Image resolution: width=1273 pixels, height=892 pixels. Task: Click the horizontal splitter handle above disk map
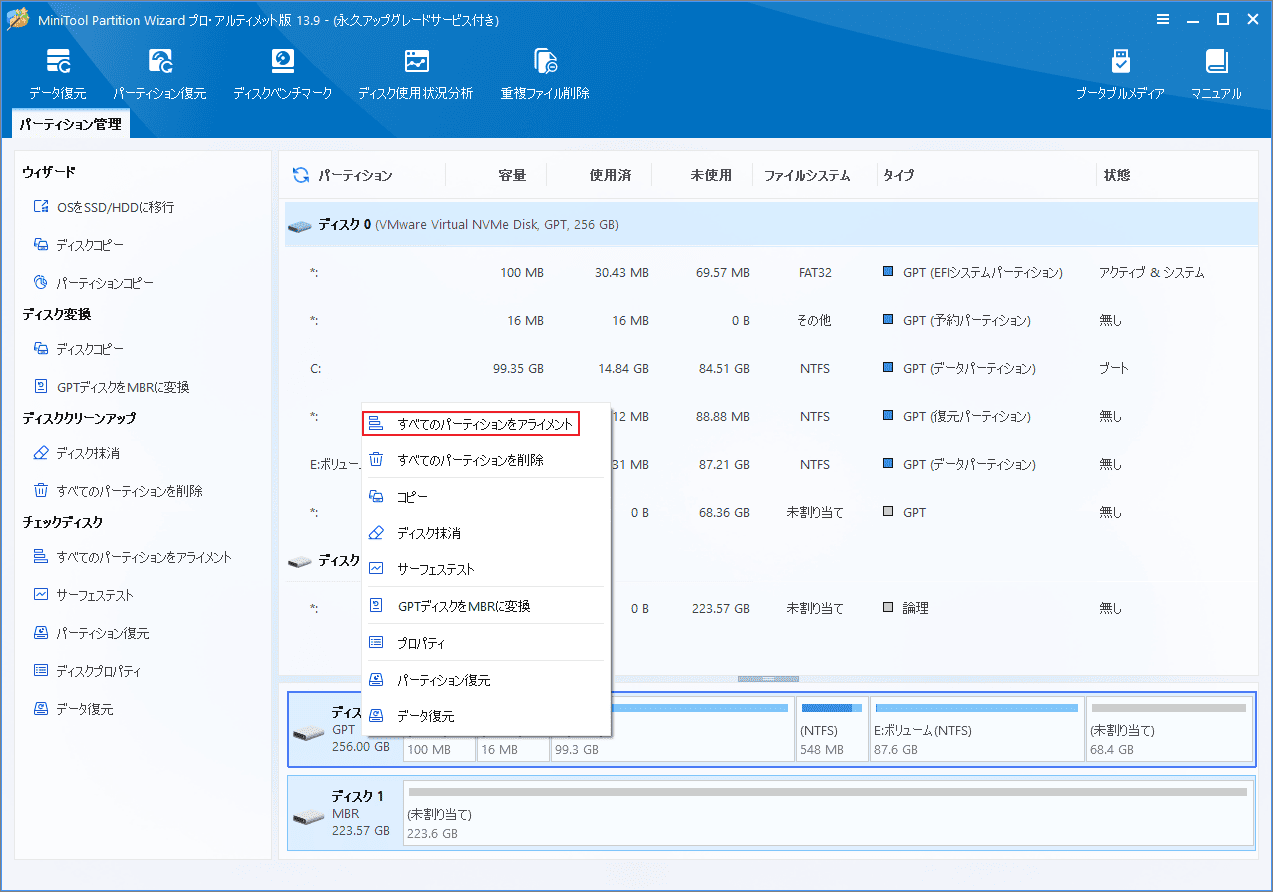pos(768,679)
